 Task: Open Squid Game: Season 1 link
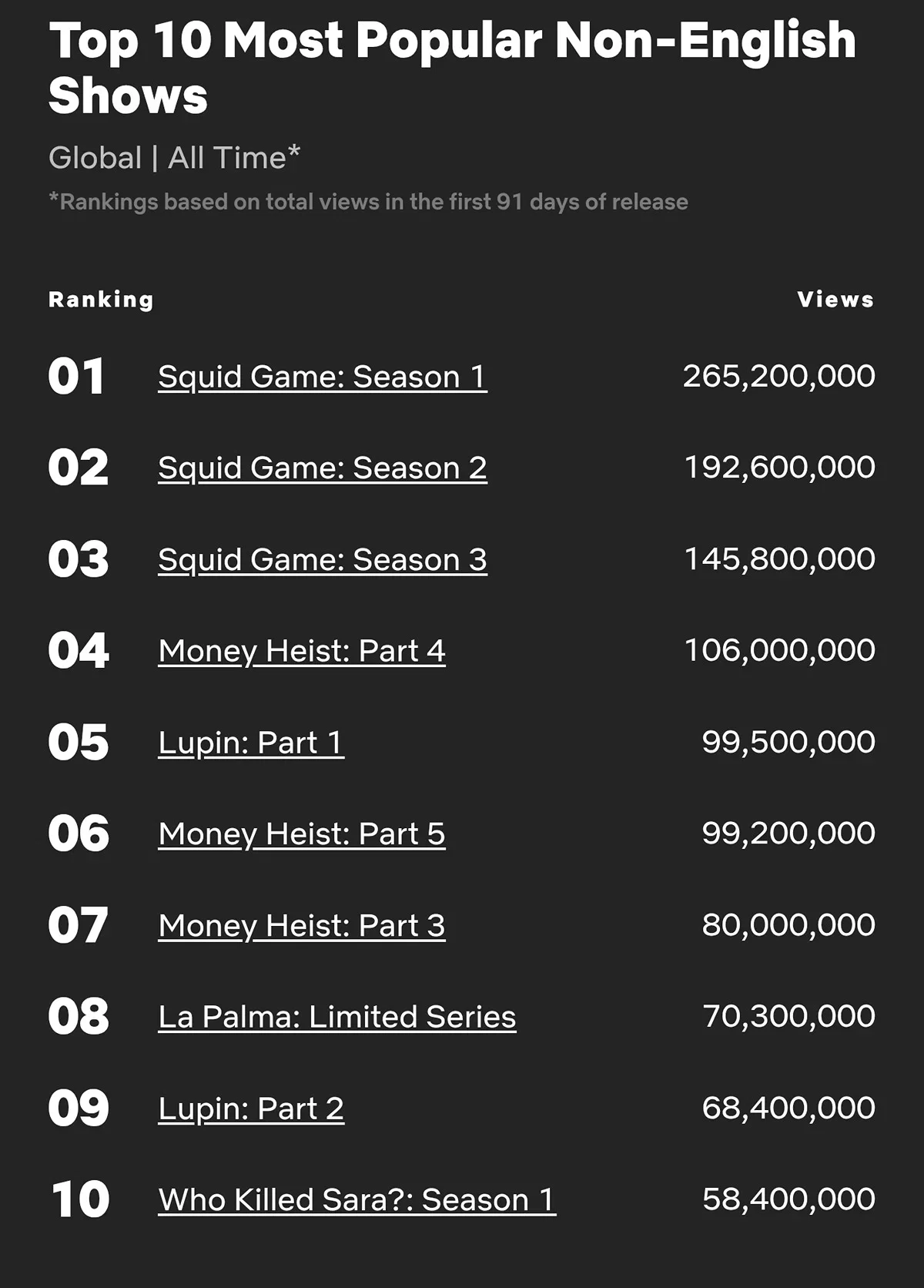(323, 377)
